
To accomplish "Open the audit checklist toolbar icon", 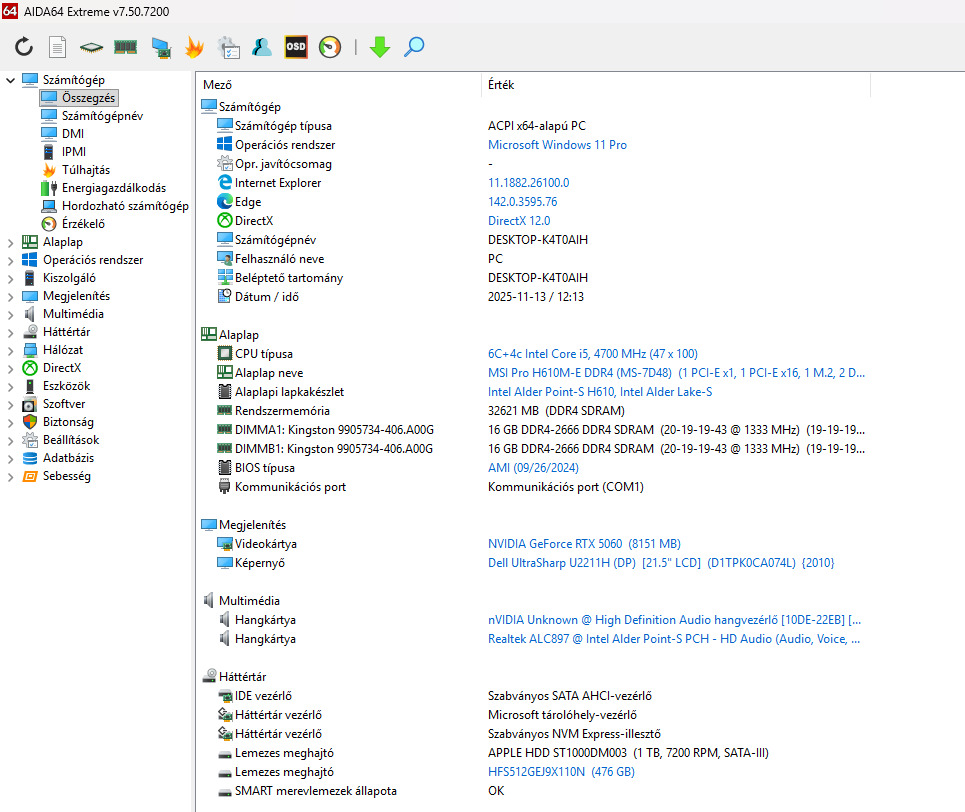I will tap(228, 47).
